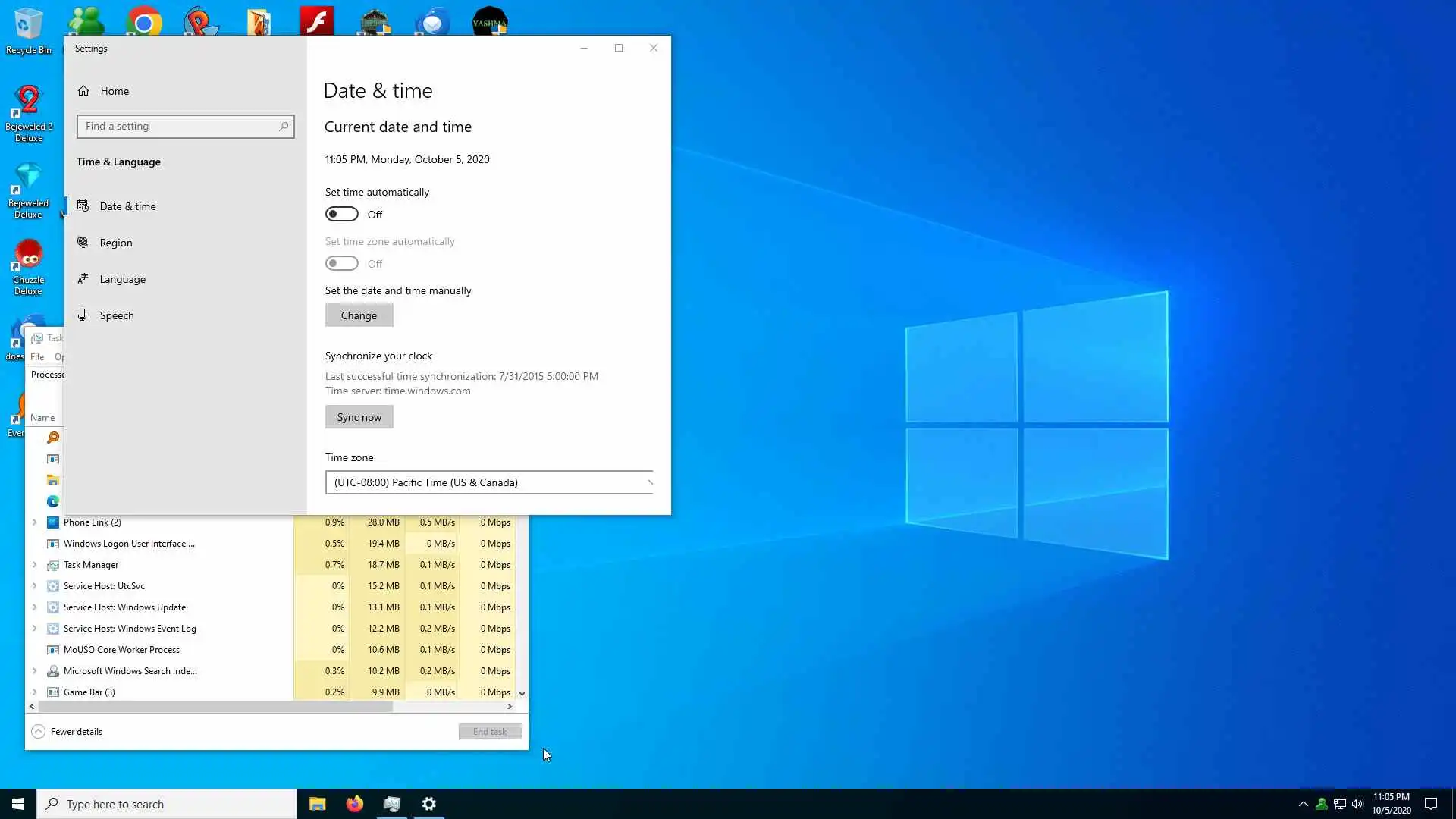Click the volume speaker tray icon
Viewport: 1456px width, 819px height.
pyautogui.click(x=1357, y=804)
